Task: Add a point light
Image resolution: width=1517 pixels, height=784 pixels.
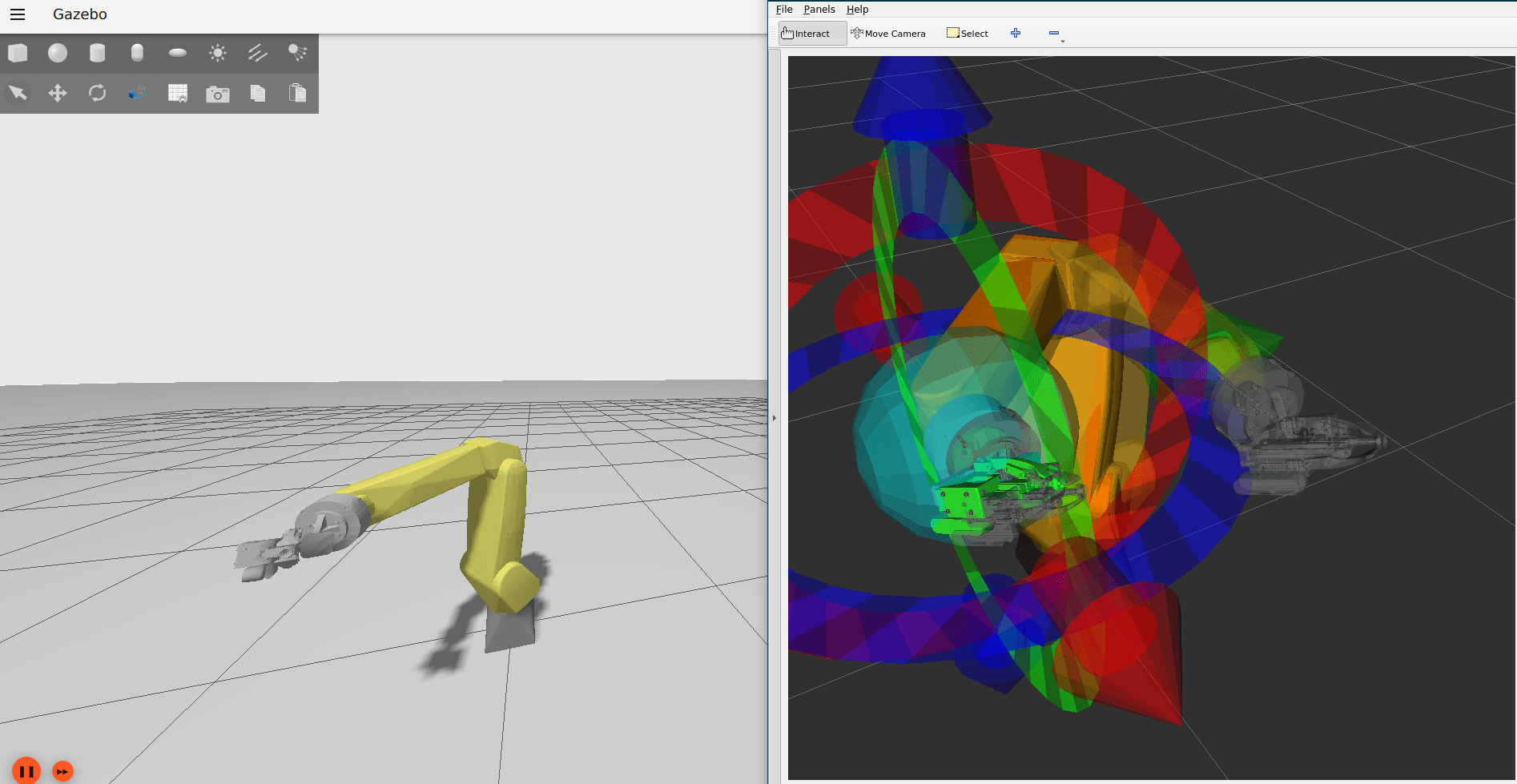Action: [x=218, y=53]
